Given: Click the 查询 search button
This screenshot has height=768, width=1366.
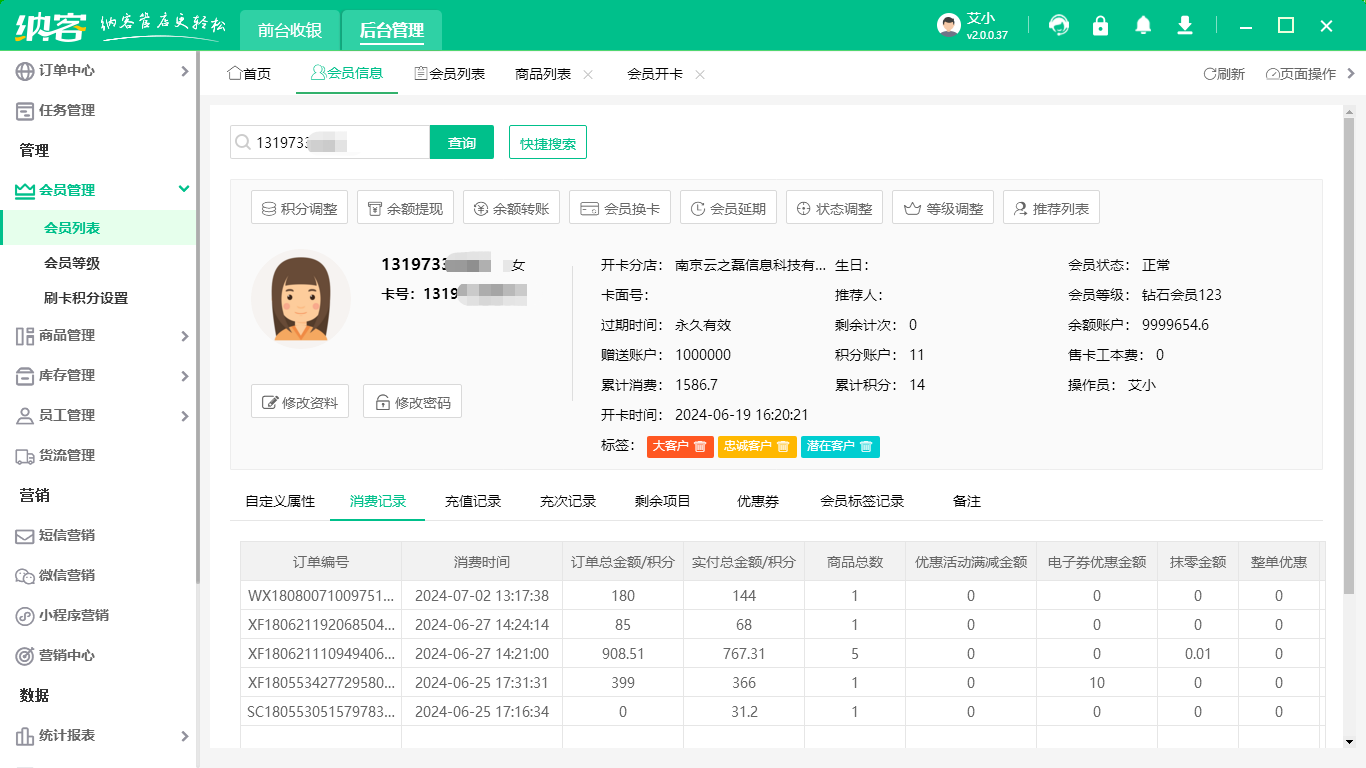Looking at the screenshot, I should tap(461, 142).
